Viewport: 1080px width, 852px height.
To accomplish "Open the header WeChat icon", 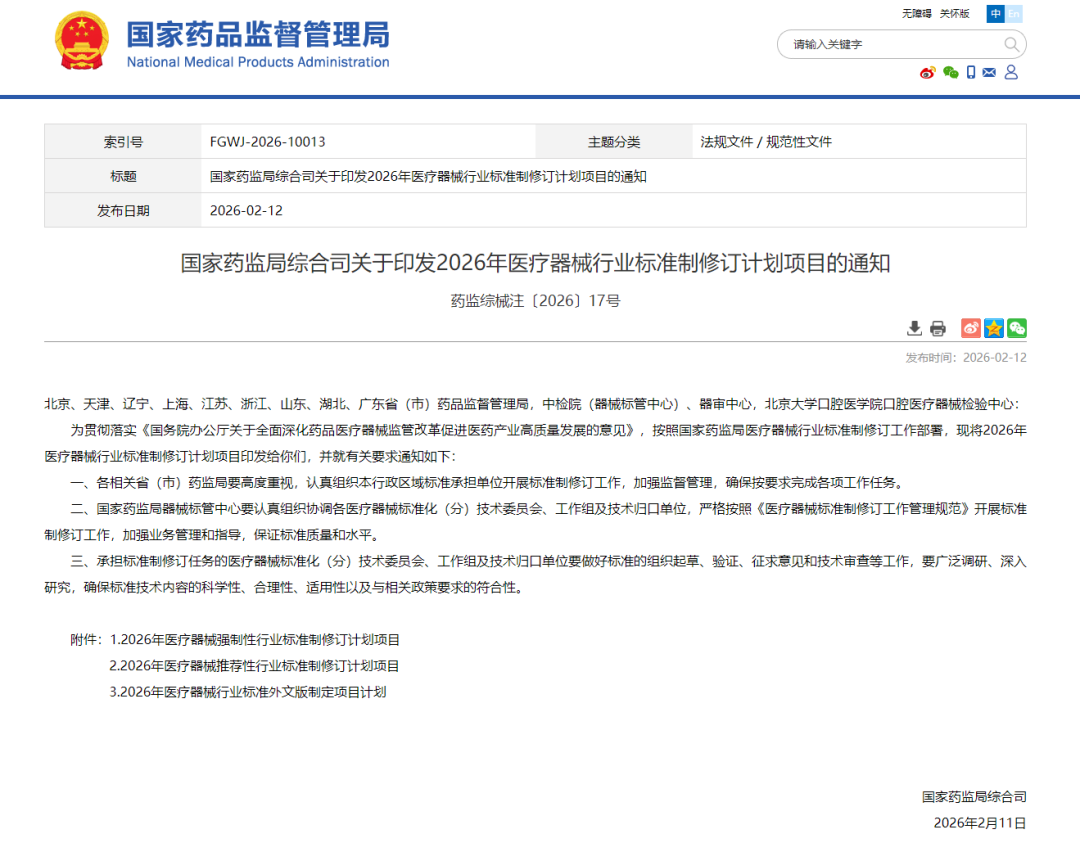I will coord(951,72).
